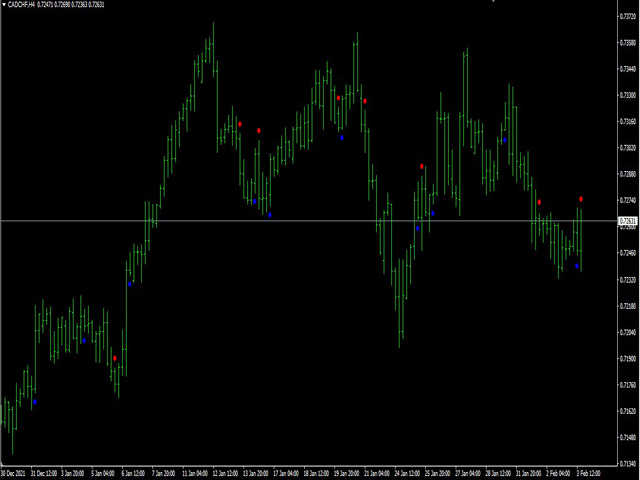Click the small triangle before CADCHF,H4 title
This screenshot has height=480, width=640.
click(4, 5)
